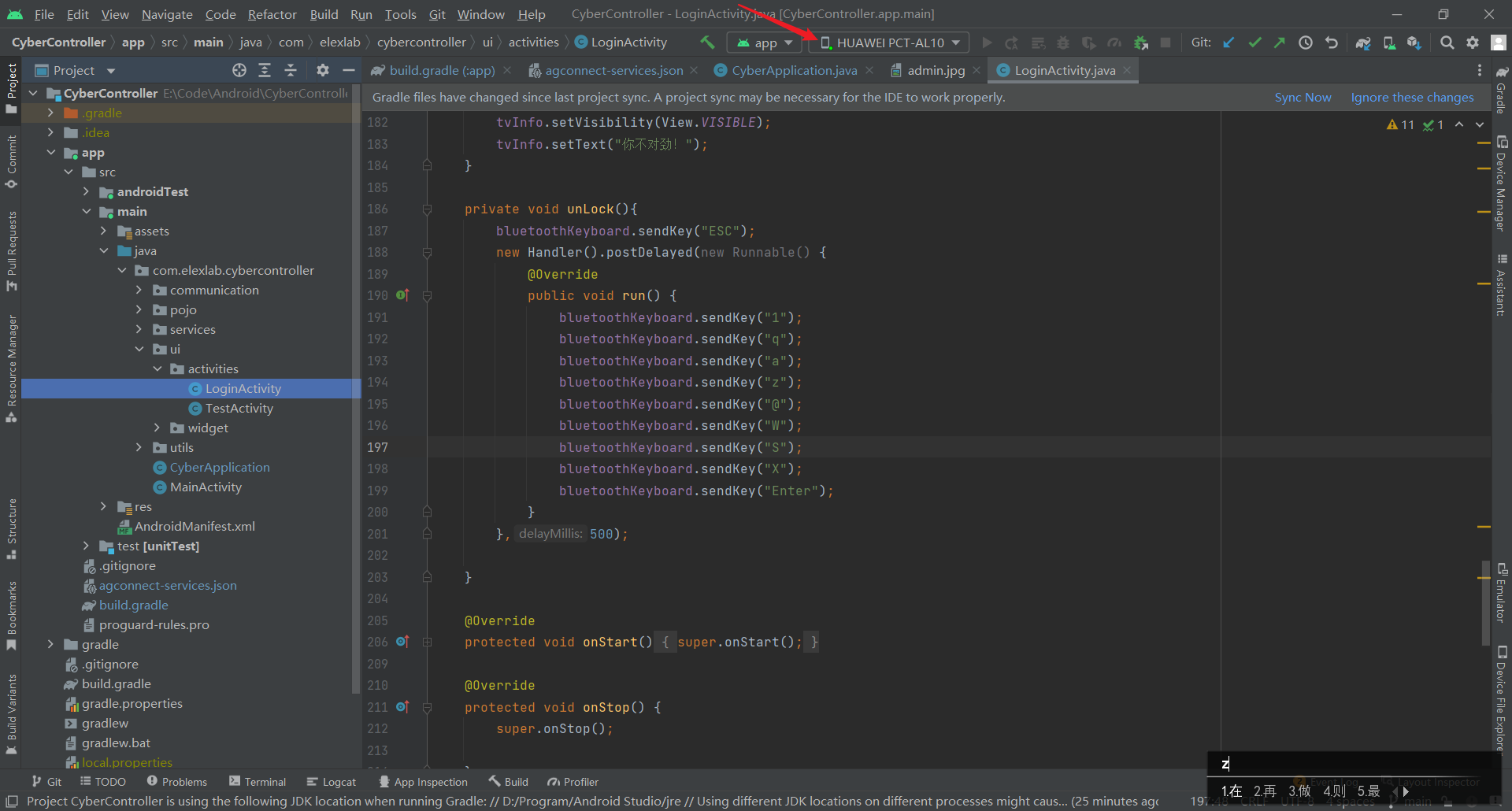Expand the widget package
This screenshot has width=1512, height=811.
coord(156,428)
